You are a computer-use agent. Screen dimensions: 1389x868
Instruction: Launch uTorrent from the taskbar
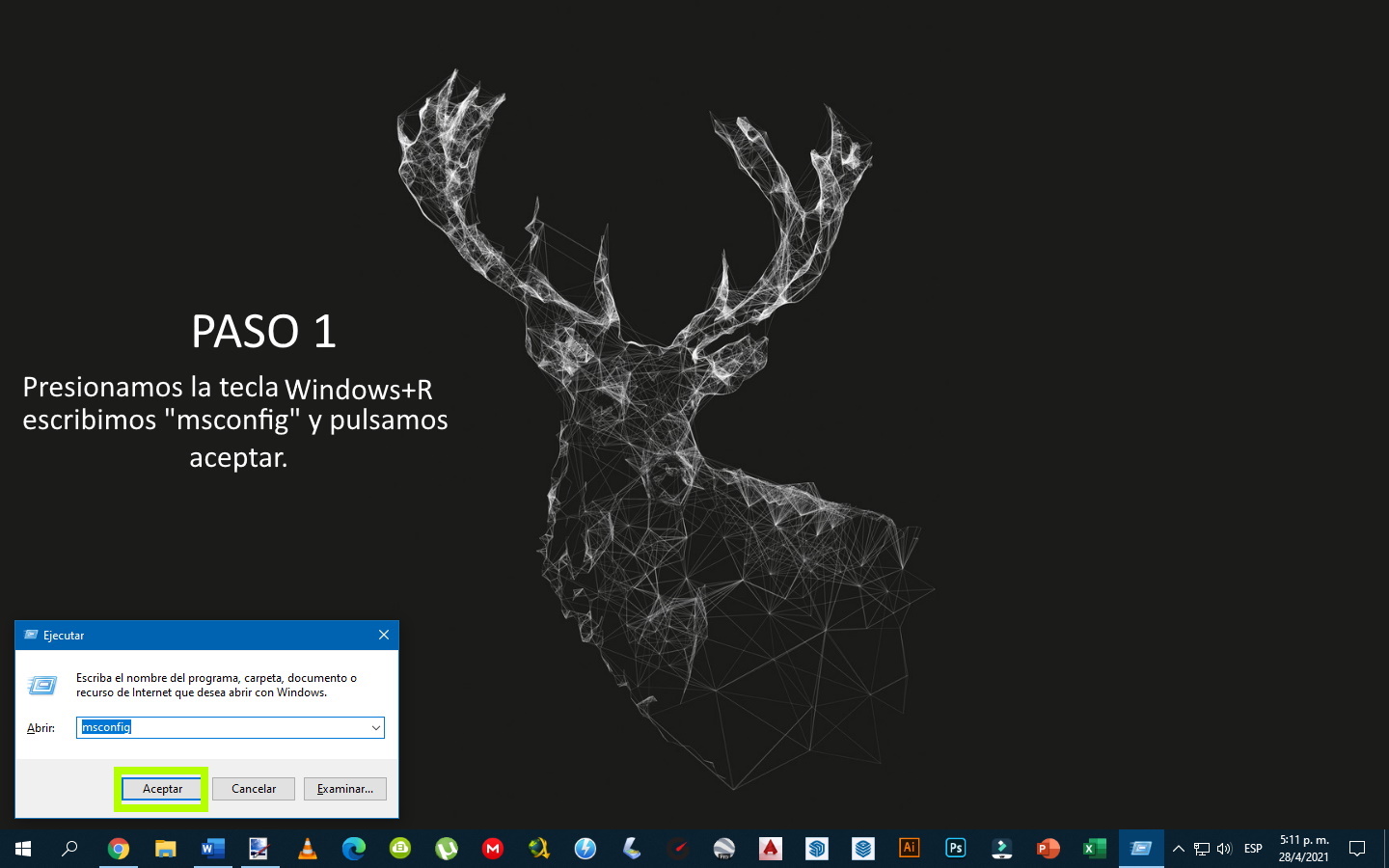[446, 849]
